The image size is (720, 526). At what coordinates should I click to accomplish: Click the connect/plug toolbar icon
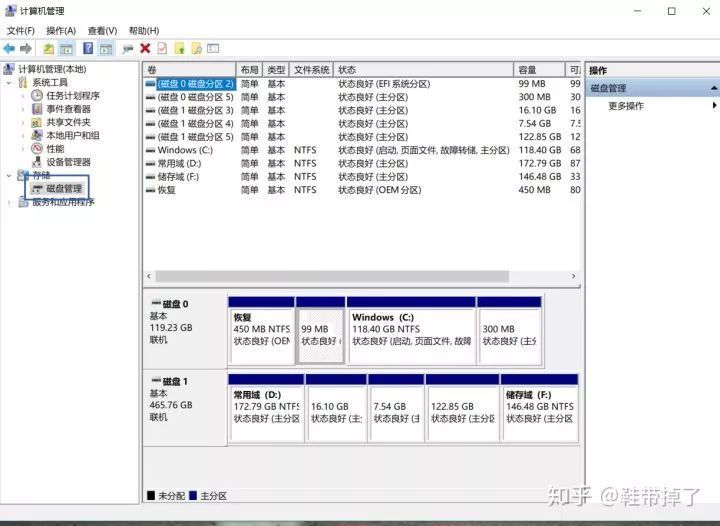(x=128, y=49)
